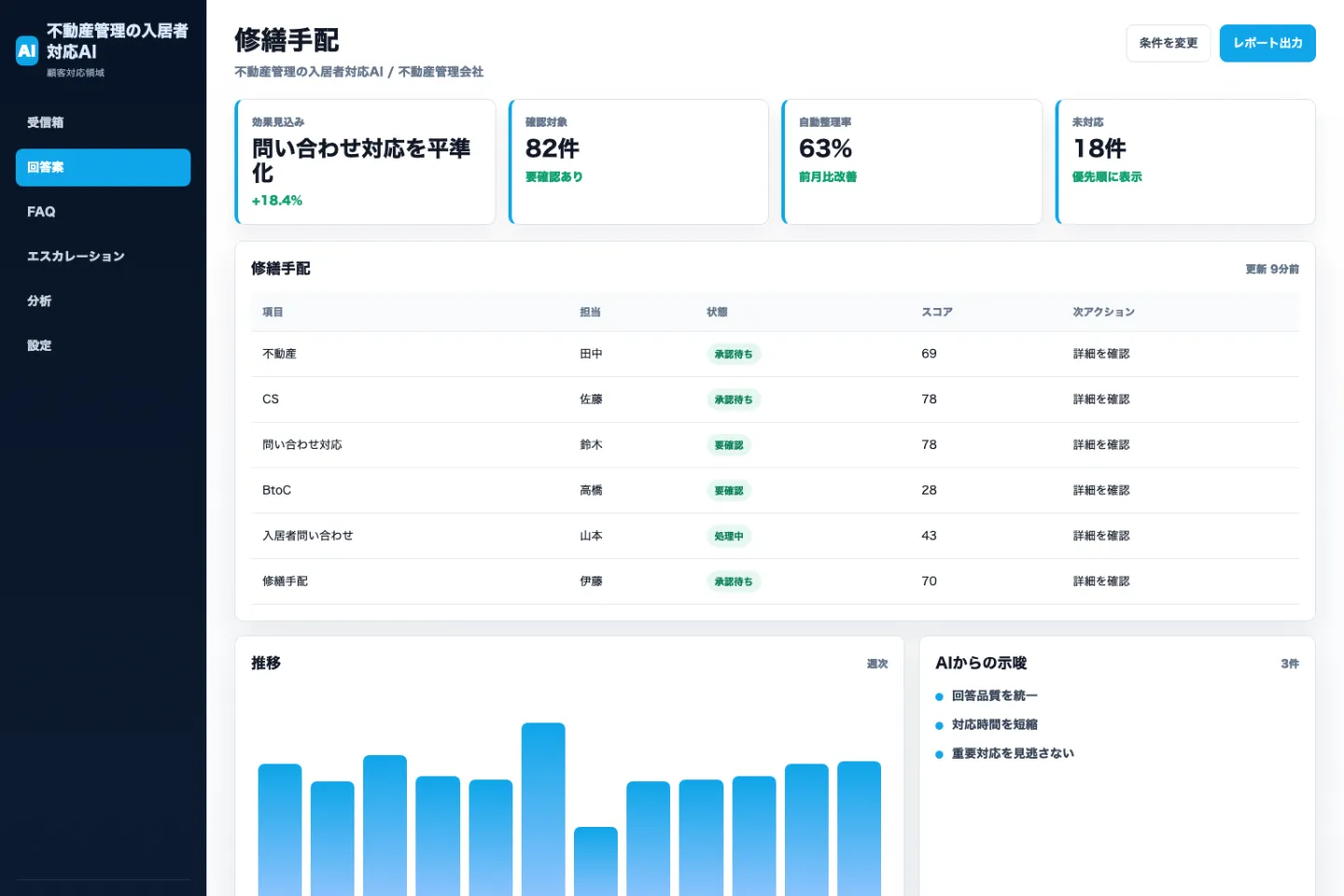Image resolution: width=1344 pixels, height=896 pixels.
Task: Click 詳細を確認 in the 修繕手配 table row
Action: click(x=1100, y=581)
